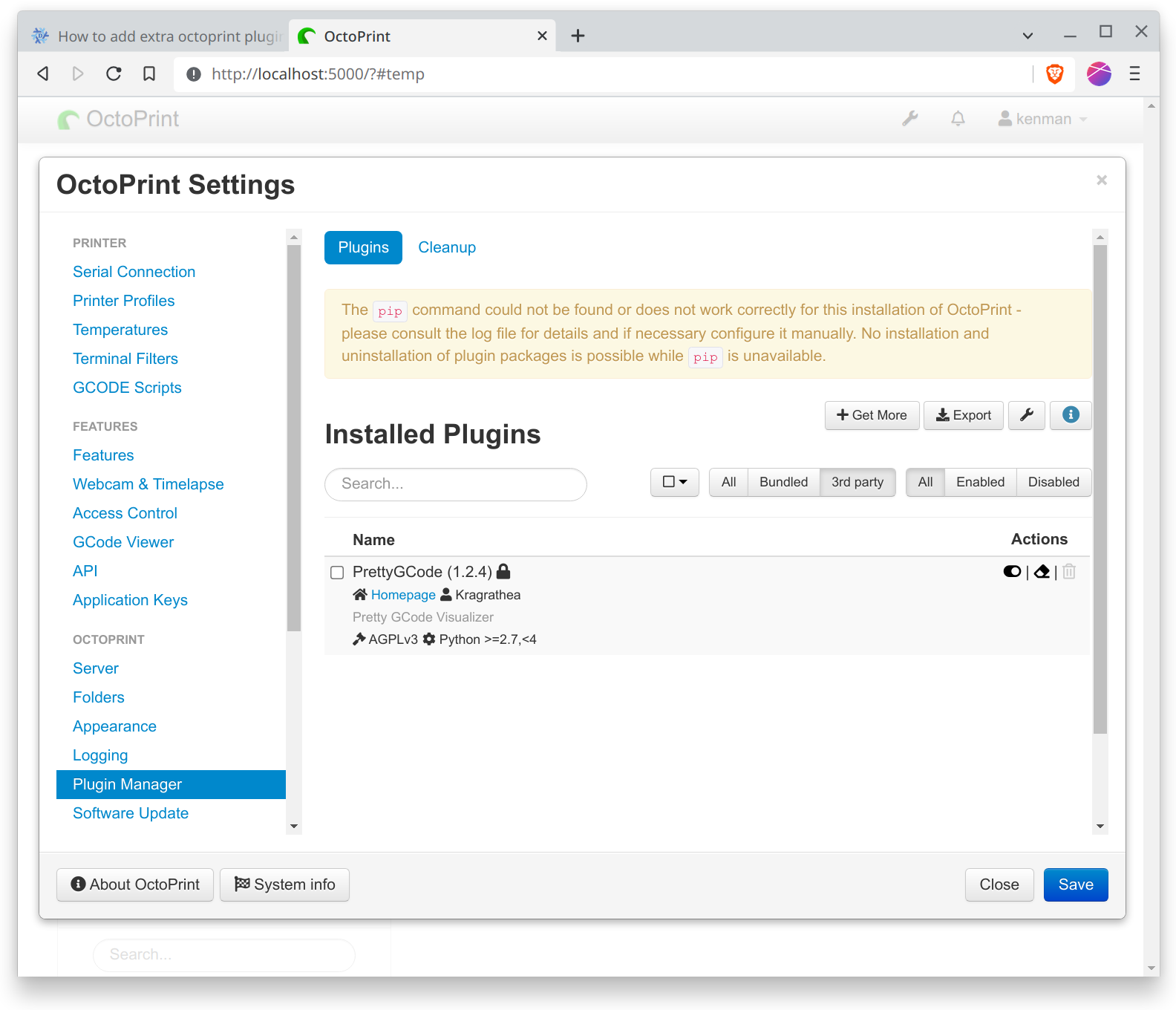The image size is (1176, 1010).
Task: Open Serial Connection settings
Action: click(134, 272)
